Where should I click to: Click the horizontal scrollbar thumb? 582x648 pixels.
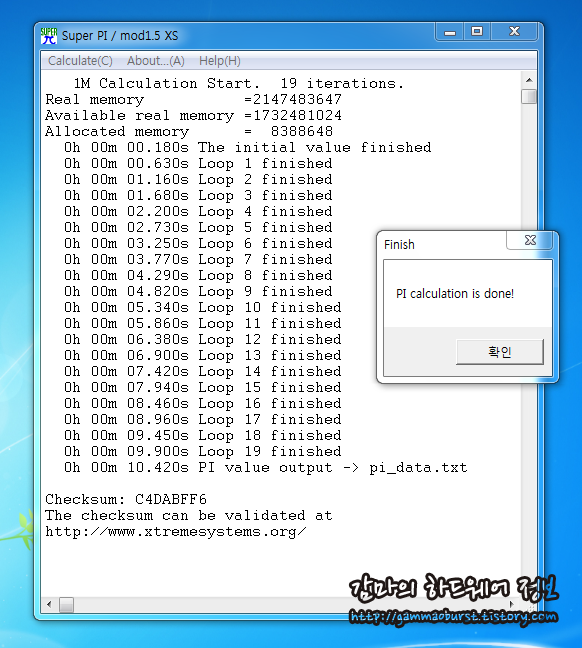[66, 605]
